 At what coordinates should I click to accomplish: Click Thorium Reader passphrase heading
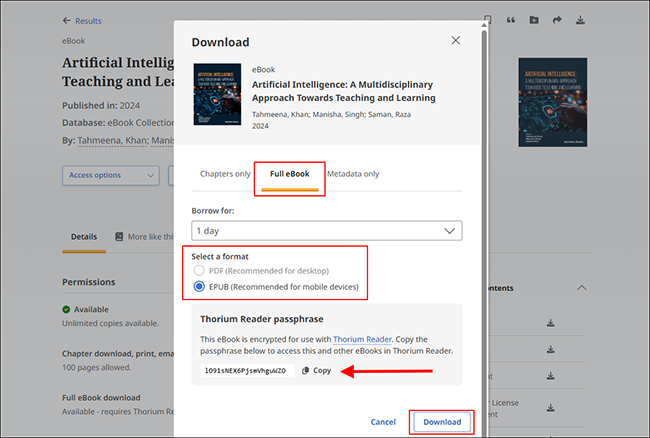click(262, 319)
